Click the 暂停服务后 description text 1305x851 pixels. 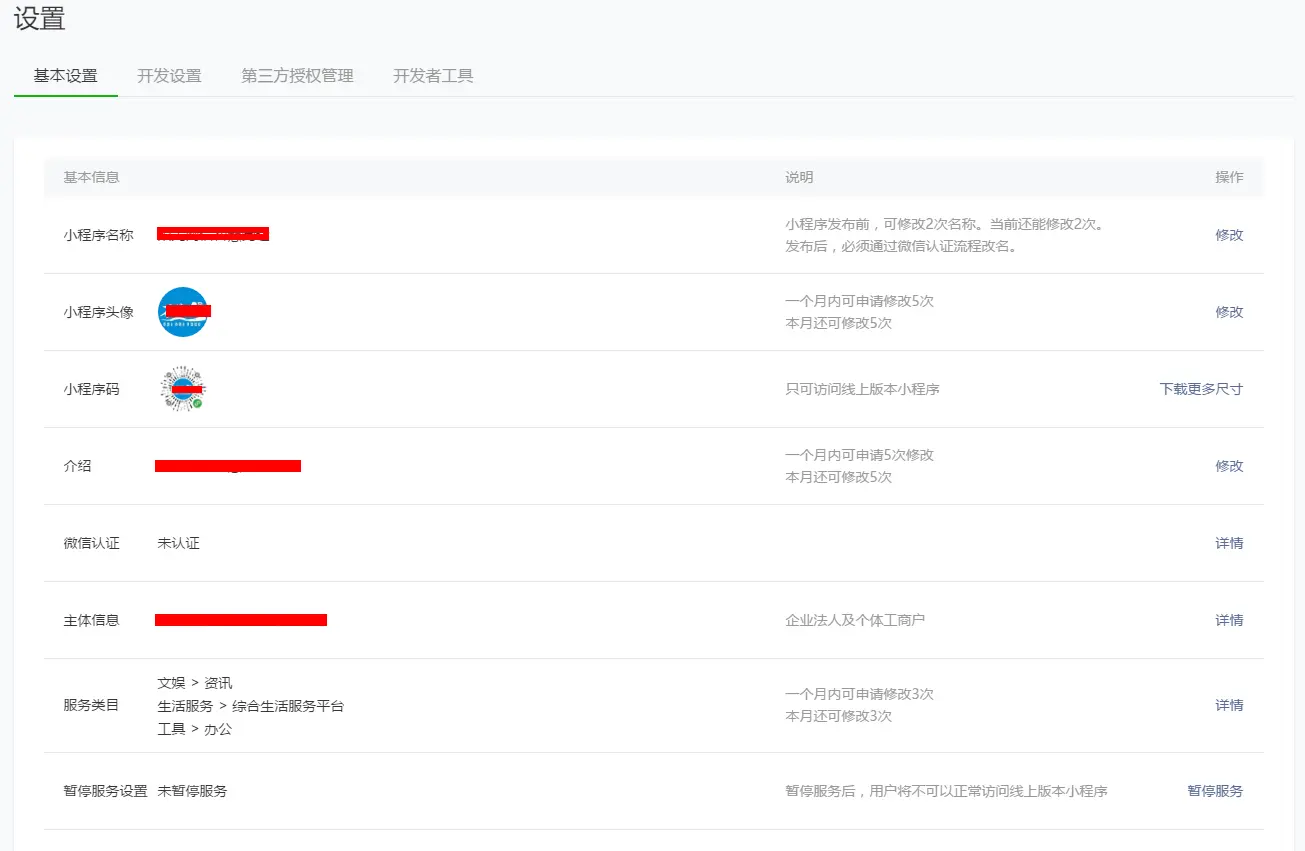946,791
